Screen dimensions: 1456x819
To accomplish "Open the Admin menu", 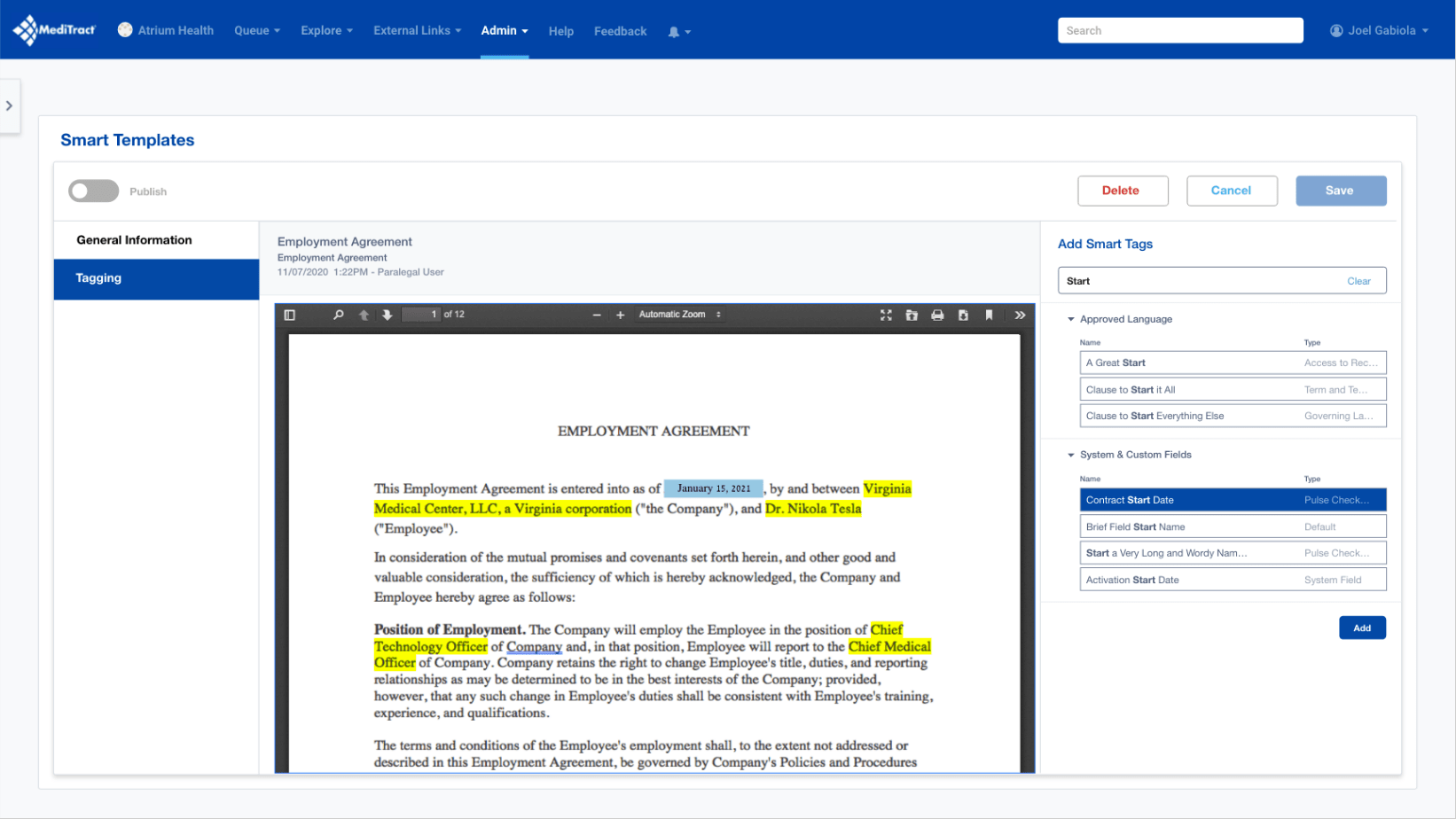I will click(x=504, y=30).
